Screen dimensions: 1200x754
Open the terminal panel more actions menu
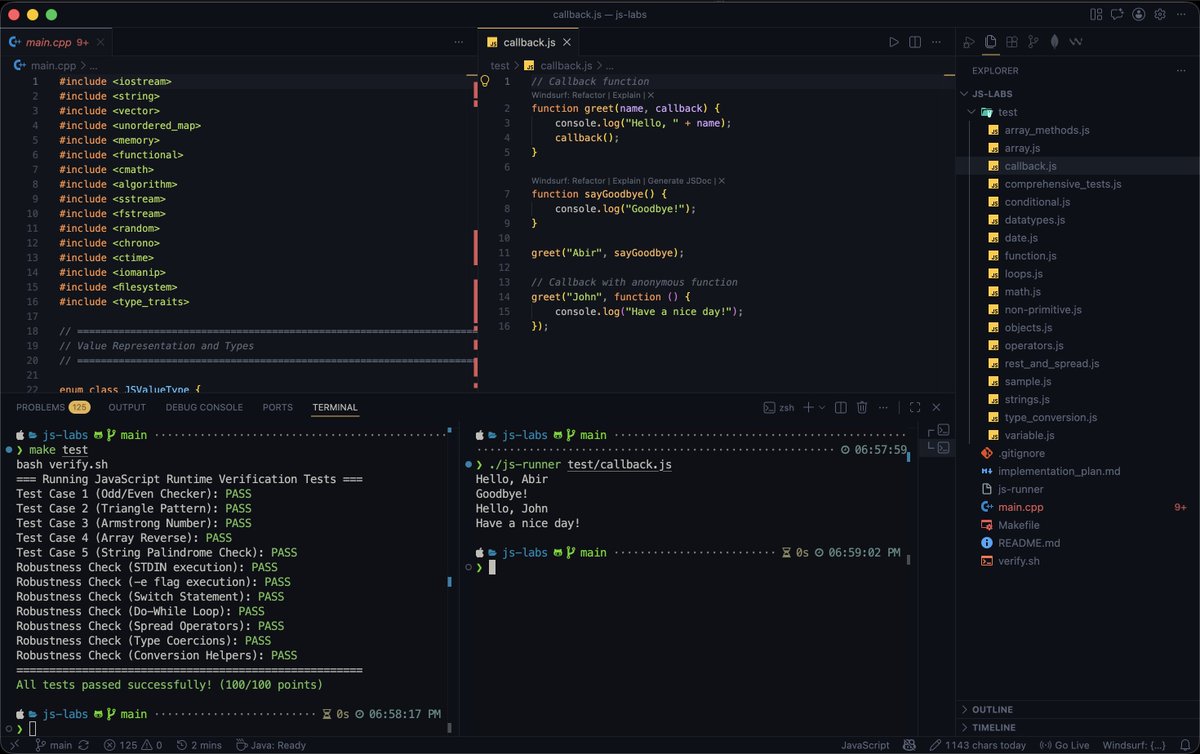pyautogui.click(x=884, y=407)
